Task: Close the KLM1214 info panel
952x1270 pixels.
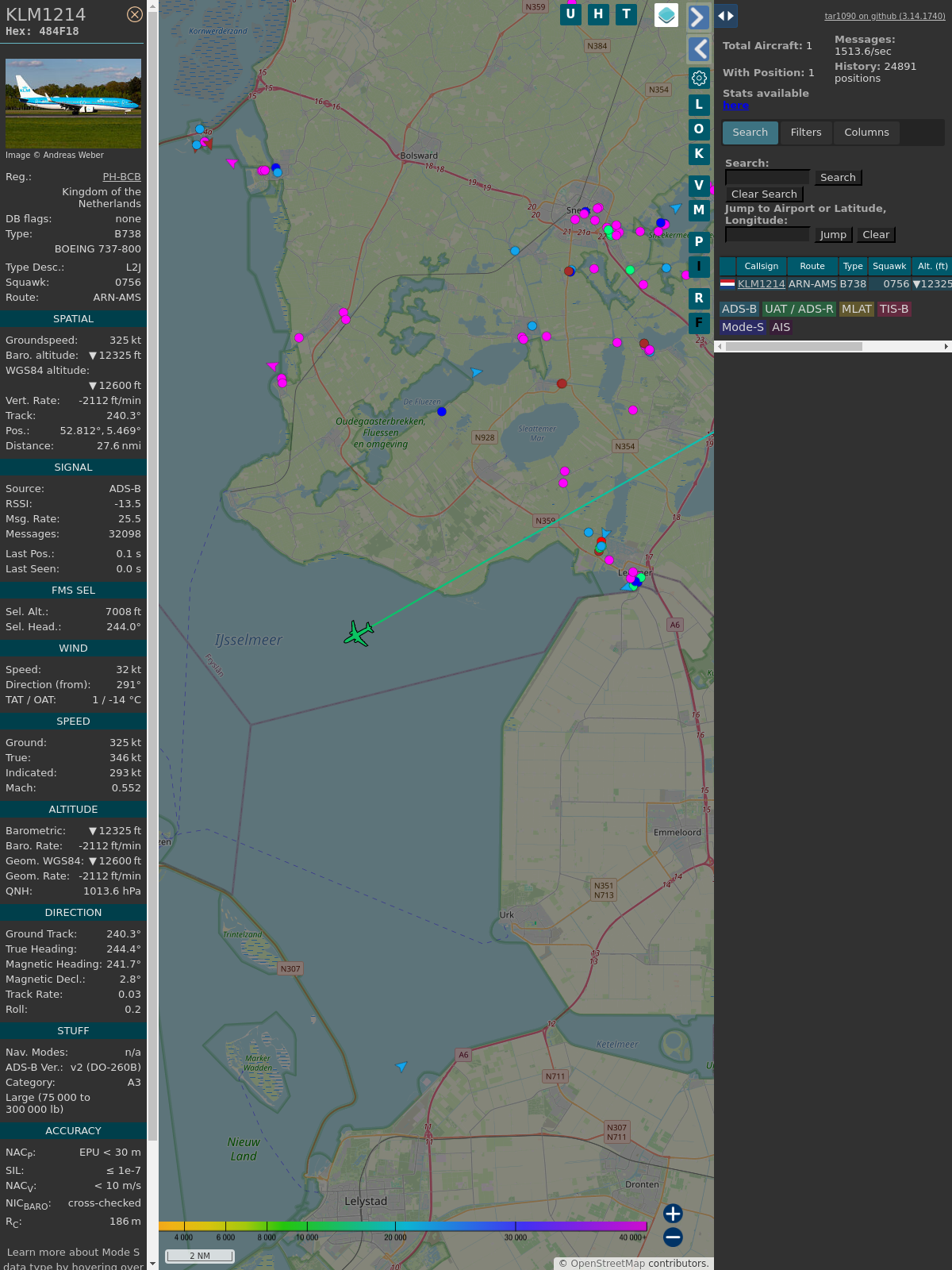Action: pos(135,14)
